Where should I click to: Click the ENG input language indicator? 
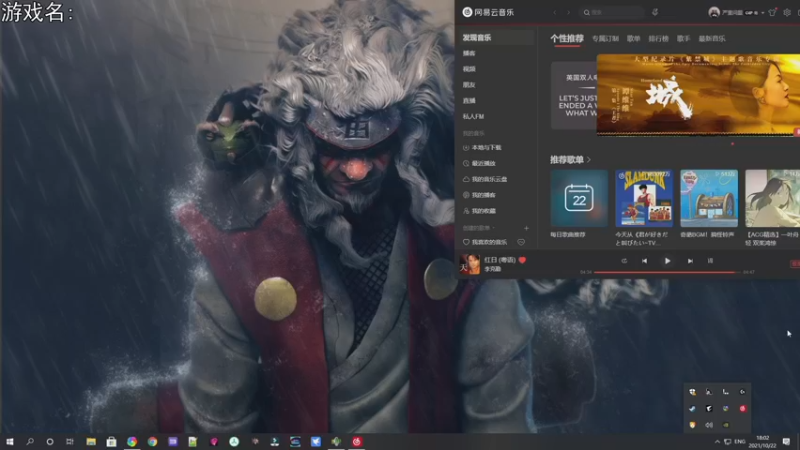click(x=740, y=441)
